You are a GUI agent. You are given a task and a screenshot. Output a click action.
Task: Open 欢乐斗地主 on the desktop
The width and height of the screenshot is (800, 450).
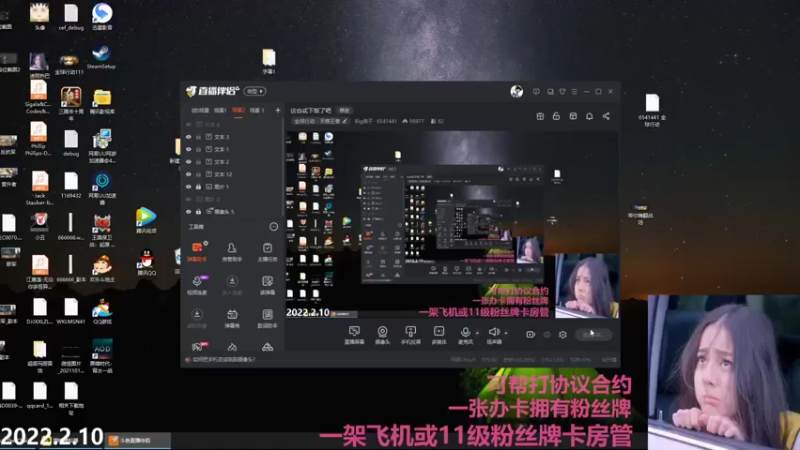pyautogui.click(x=102, y=269)
